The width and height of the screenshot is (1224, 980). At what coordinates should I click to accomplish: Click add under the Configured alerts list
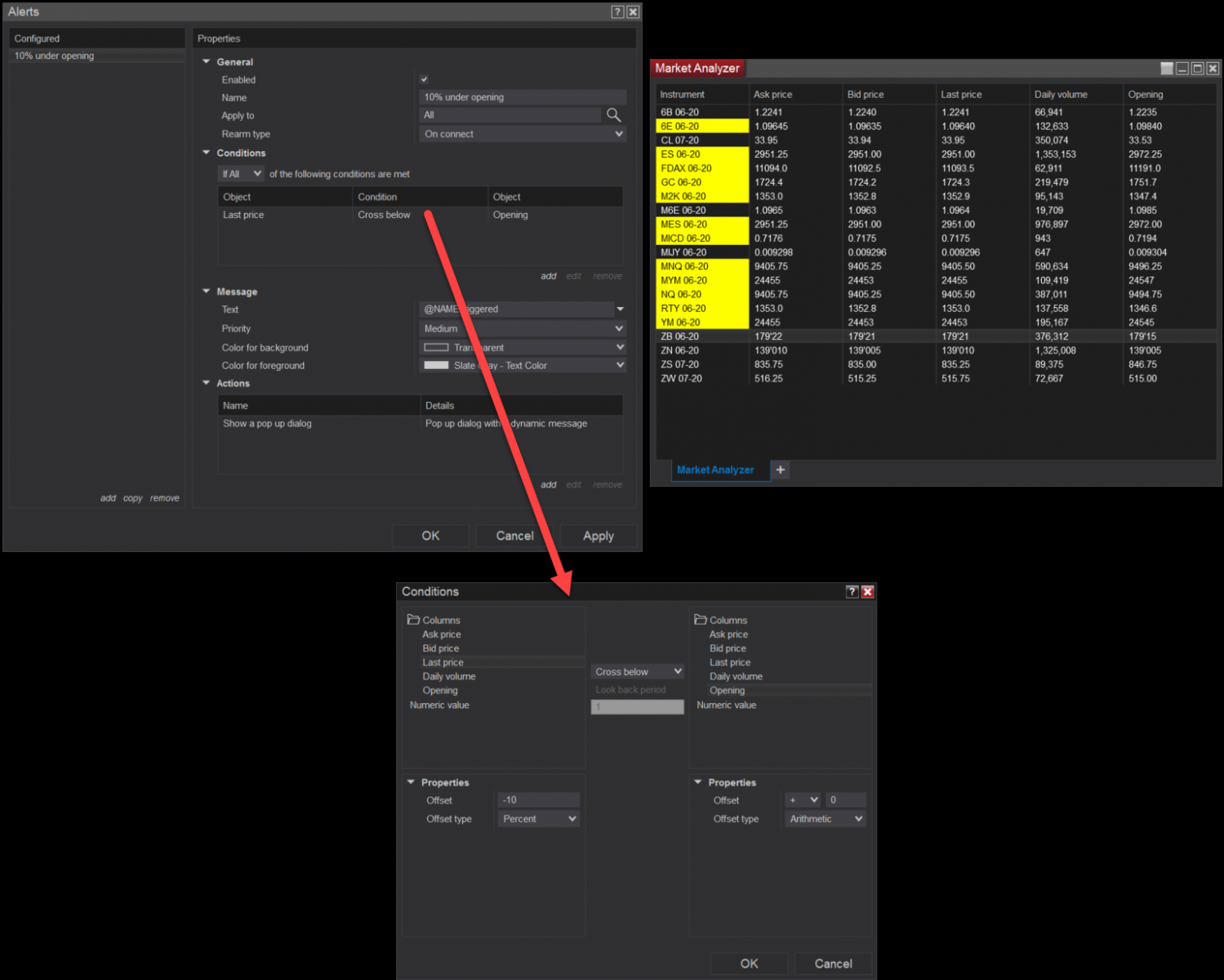pyautogui.click(x=108, y=498)
